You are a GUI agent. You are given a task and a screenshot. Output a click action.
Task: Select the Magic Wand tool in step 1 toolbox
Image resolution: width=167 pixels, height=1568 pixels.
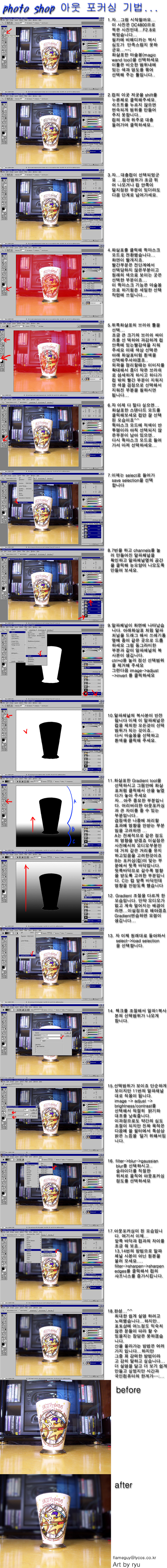(5, 33)
